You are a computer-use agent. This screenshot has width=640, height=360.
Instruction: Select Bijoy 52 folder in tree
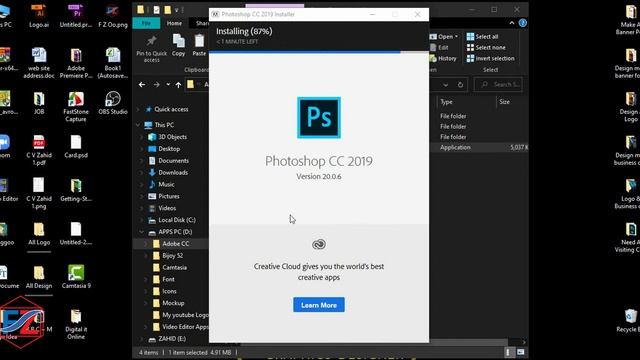168,256
